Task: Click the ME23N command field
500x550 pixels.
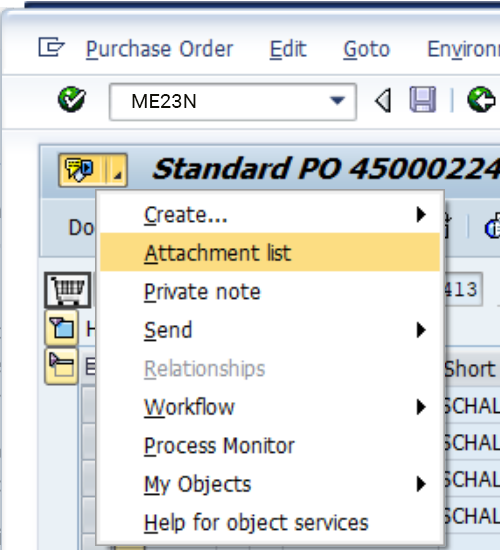Action: point(233,102)
